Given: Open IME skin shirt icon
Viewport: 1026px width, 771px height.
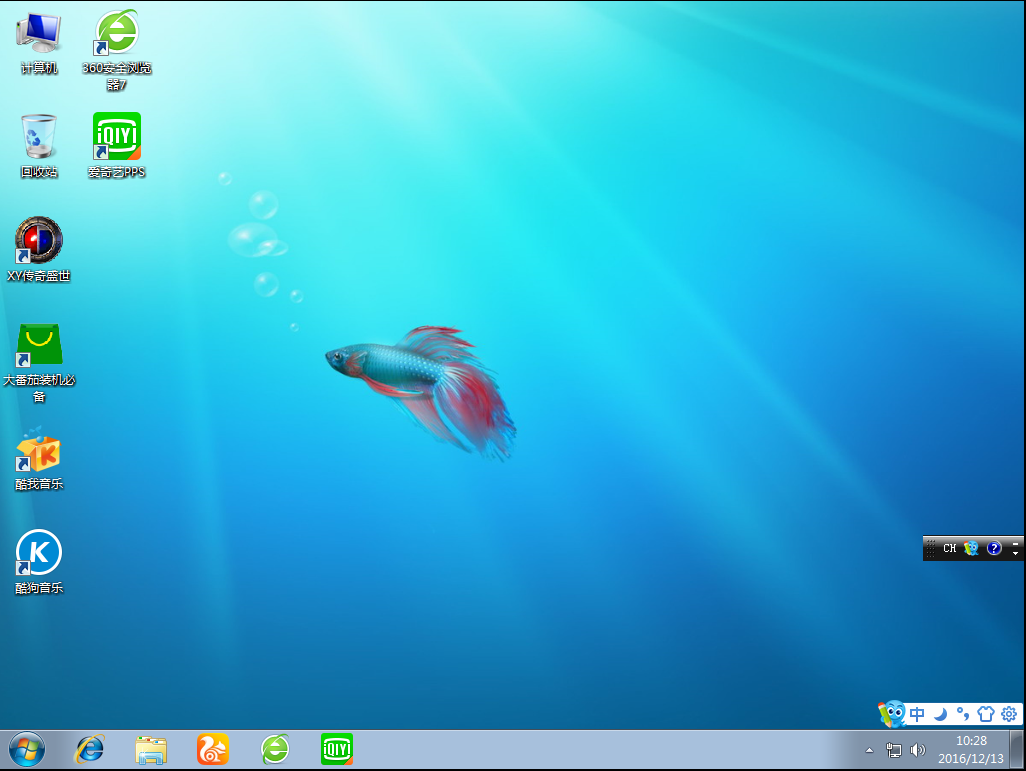Looking at the screenshot, I should (985, 714).
